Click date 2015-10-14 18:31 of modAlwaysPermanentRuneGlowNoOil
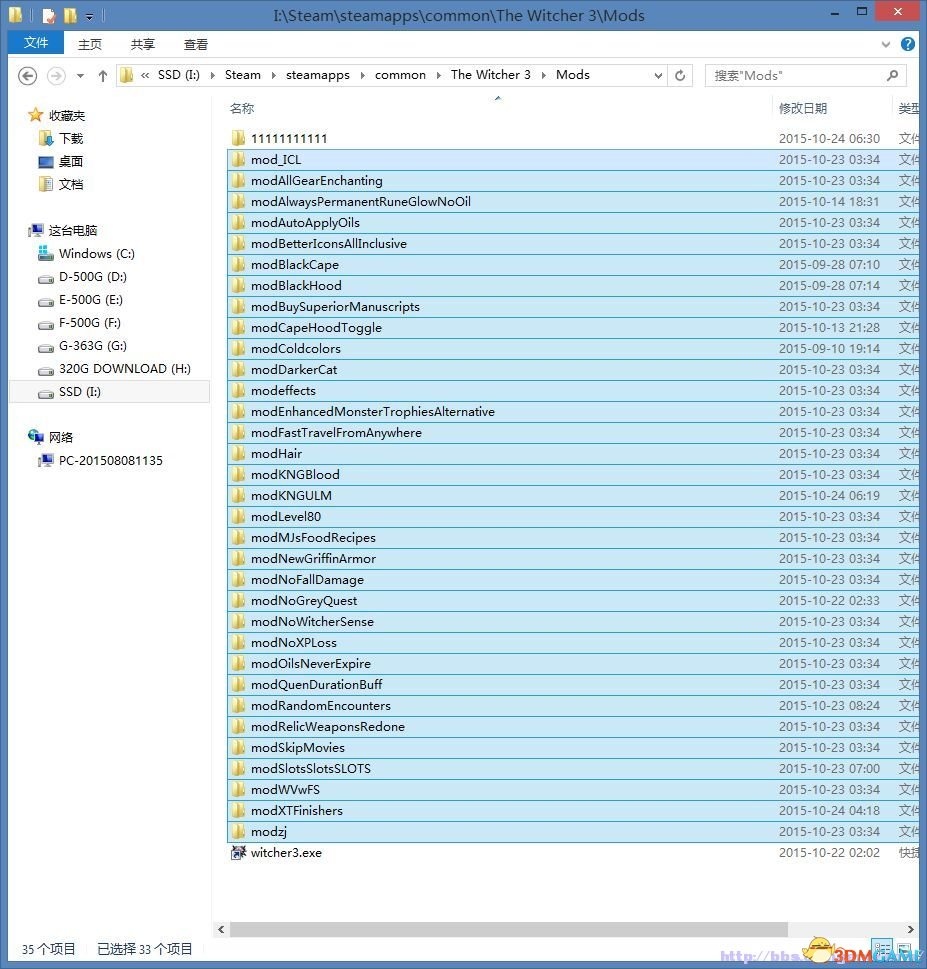The image size is (927, 969). coord(829,201)
